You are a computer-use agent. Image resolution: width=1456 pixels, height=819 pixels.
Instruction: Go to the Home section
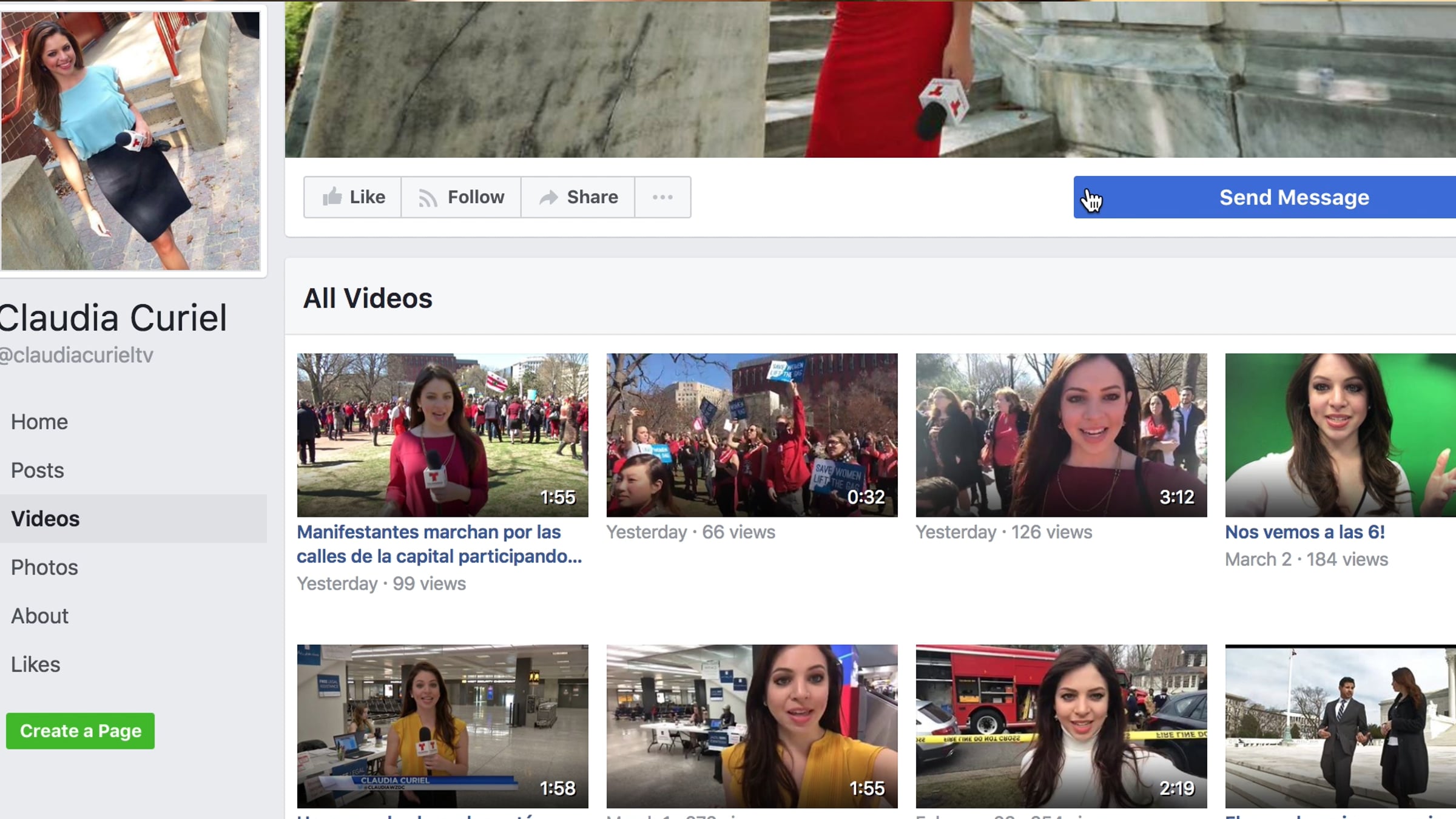pos(39,422)
